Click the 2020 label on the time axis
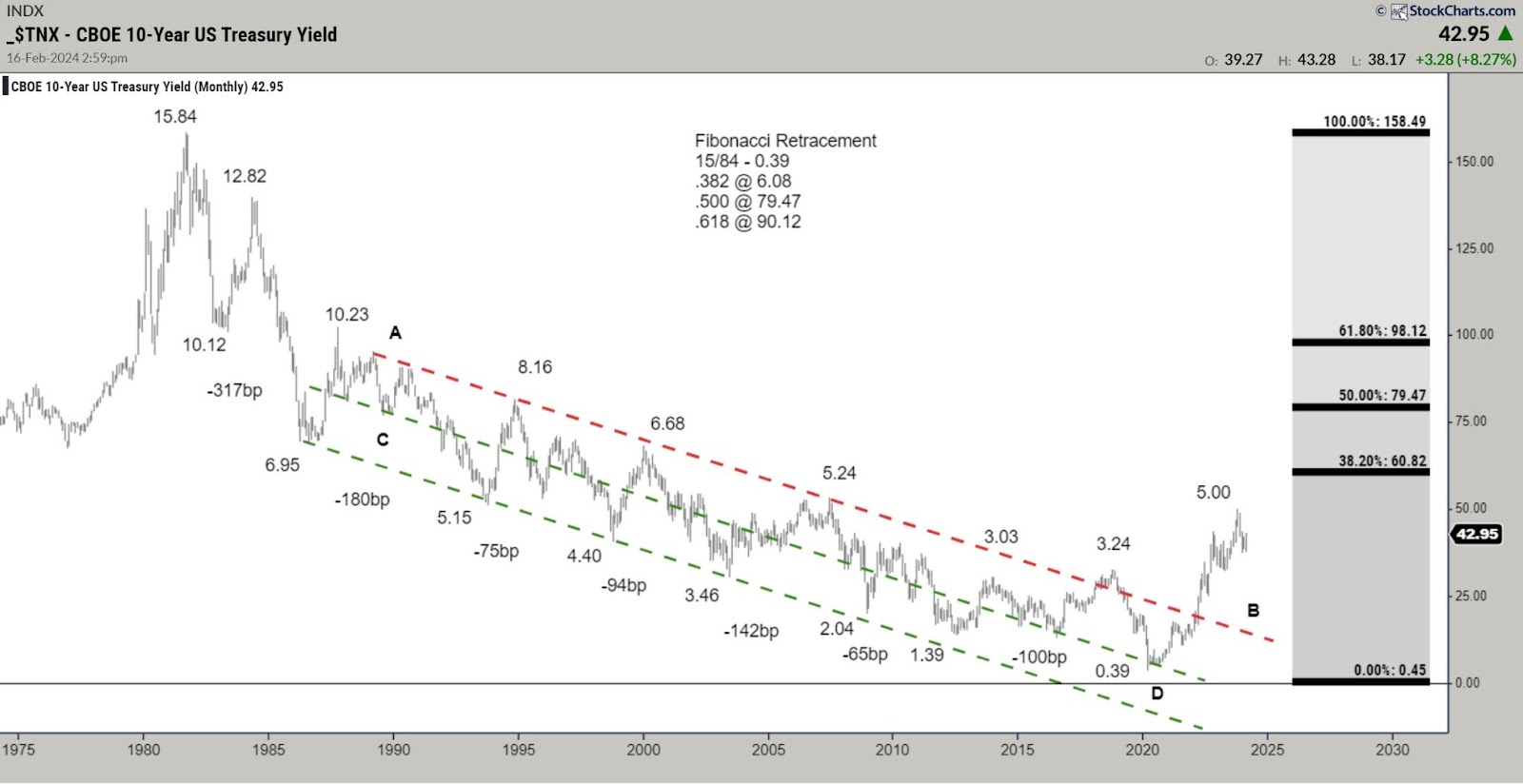 click(1142, 750)
